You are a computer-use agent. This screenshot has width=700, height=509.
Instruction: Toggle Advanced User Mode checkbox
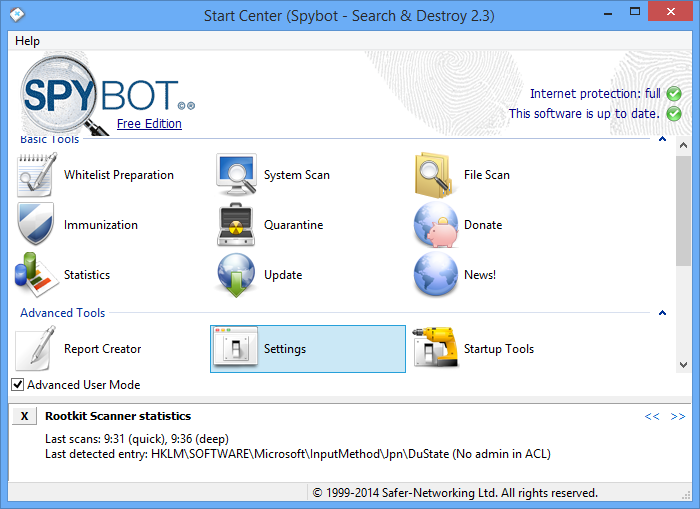click(x=17, y=384)
